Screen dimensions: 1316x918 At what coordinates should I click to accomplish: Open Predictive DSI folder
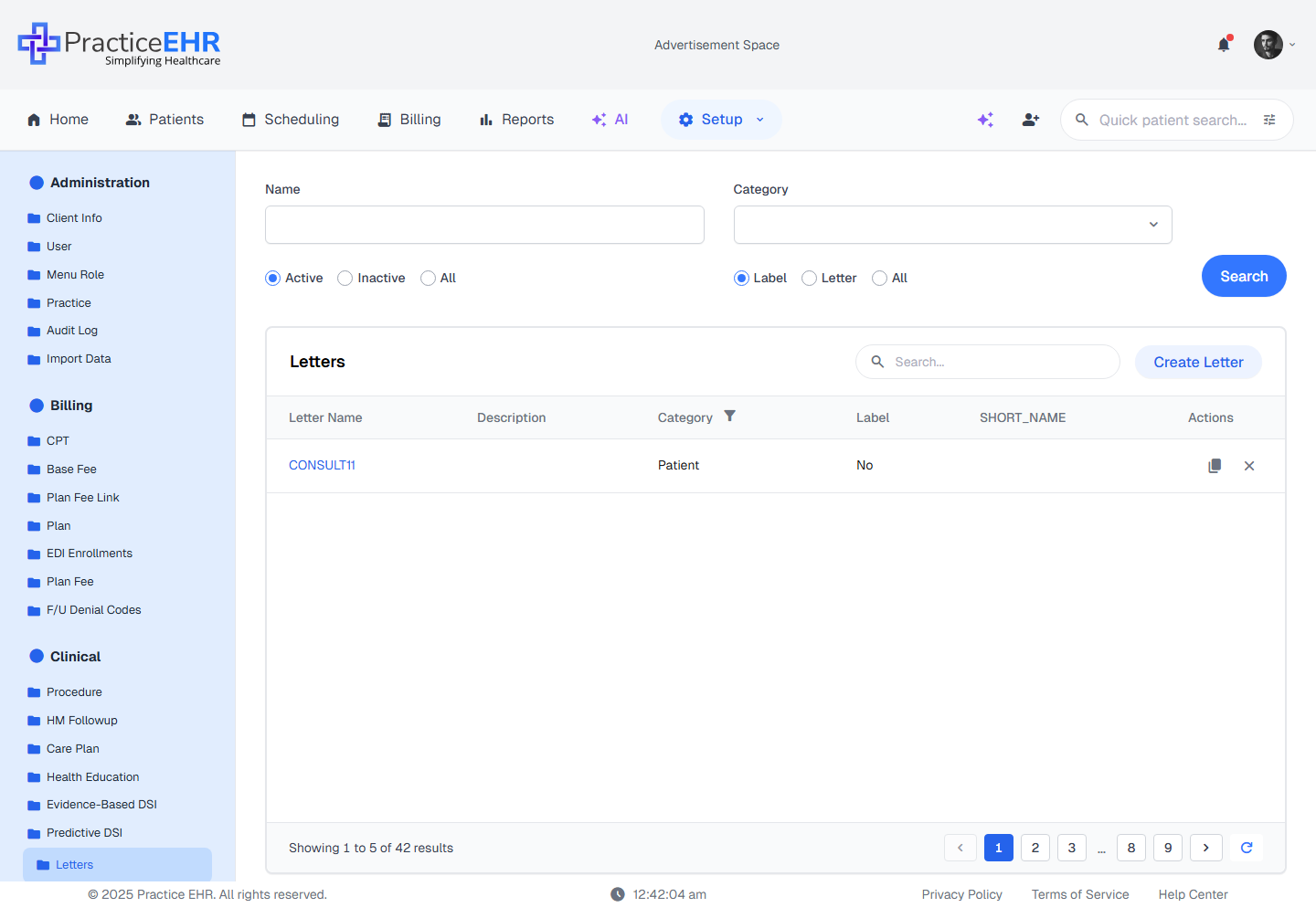pos(75,833)
